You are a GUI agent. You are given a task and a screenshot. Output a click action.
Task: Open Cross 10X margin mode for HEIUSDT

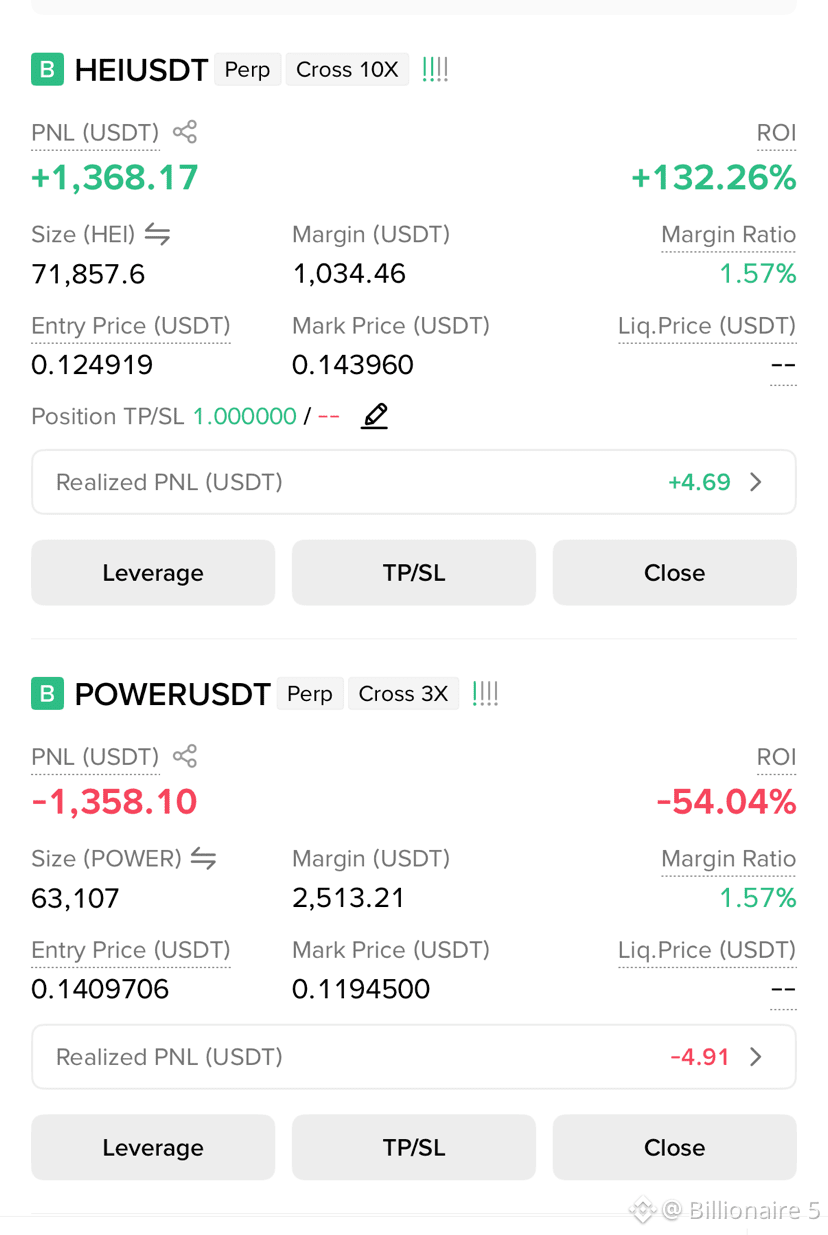pos(347,70)
